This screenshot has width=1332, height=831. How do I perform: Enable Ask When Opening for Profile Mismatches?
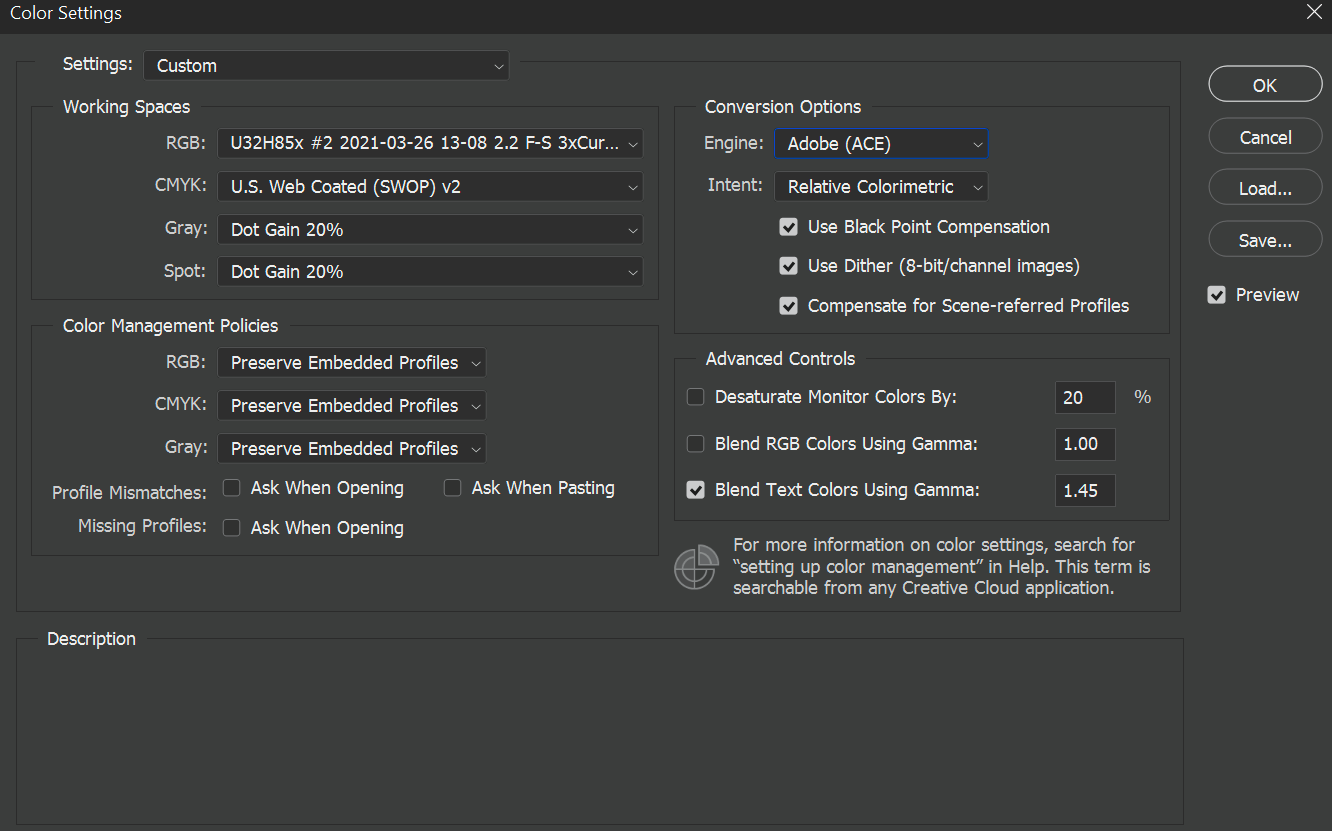pyautogui.click(x=231, y=487)
